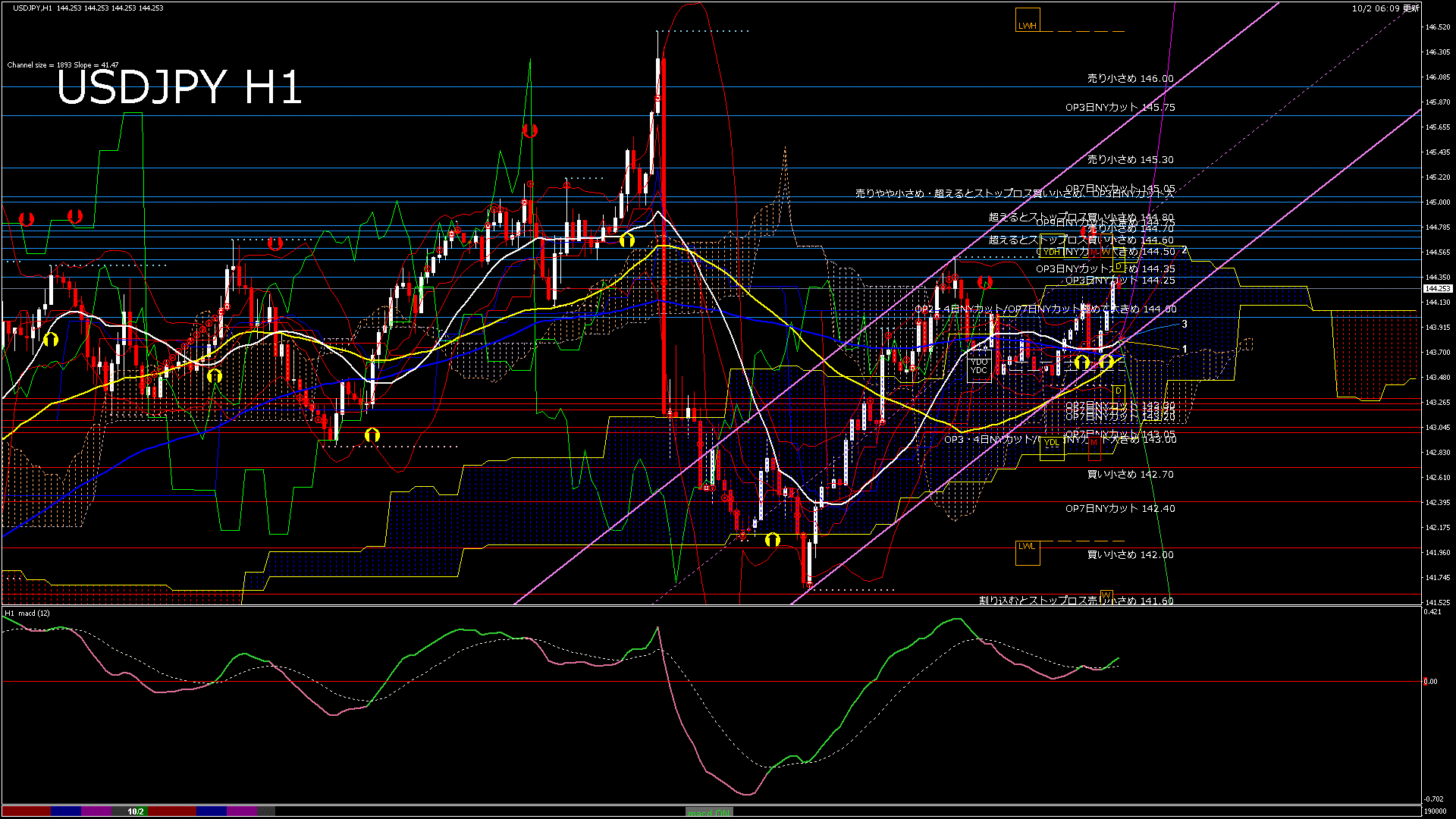Toggle the green 'macd ON' button
Image resolution: width=1456 pixels, height=819 pixels.
point(709,812)
